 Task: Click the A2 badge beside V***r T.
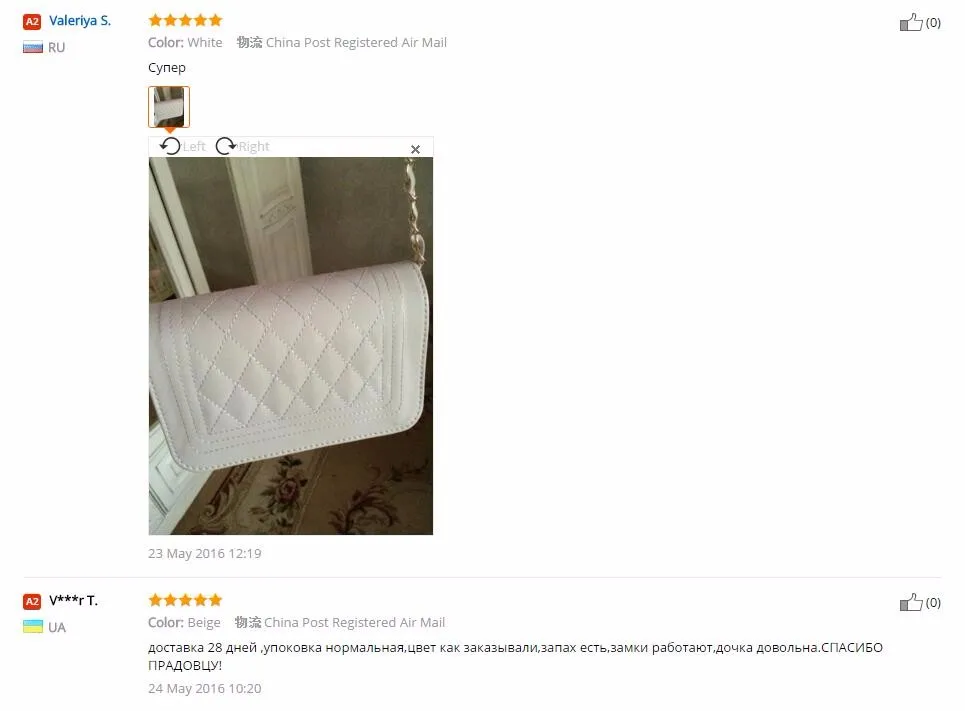point(32,601)
